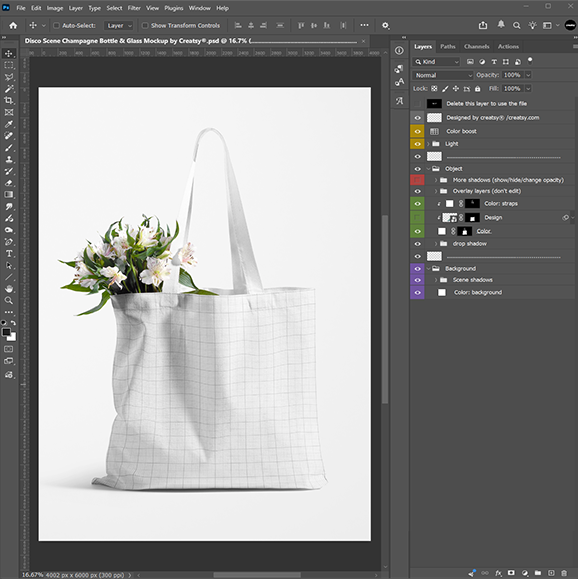Select the Zoom tool
This screenshot has height=579, width=578.
point(9,301)
